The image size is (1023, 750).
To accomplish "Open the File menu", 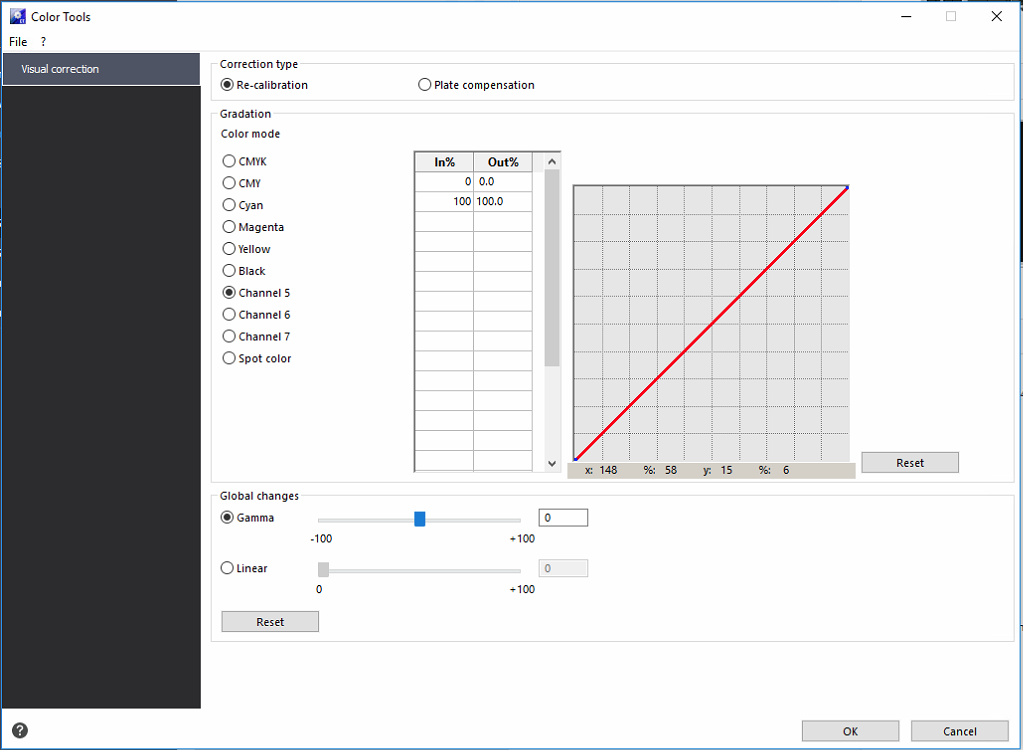I will [18, 41].
